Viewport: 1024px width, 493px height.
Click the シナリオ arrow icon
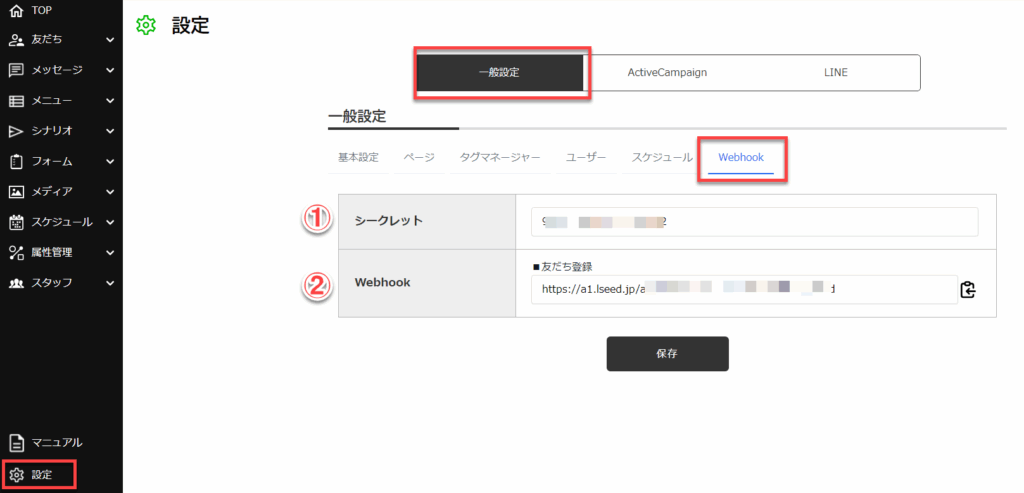(x=16, y=131)
